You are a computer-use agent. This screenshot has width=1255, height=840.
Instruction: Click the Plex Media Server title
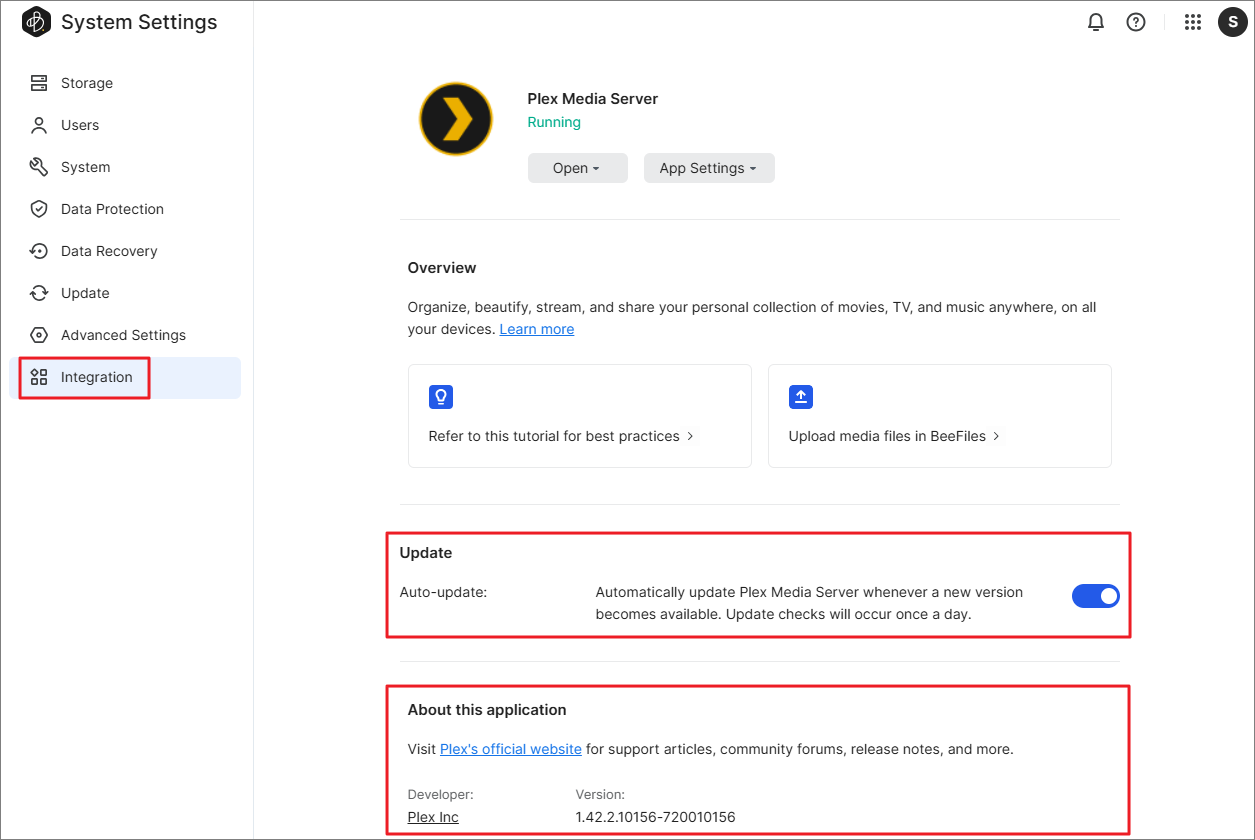coord(593,98)
